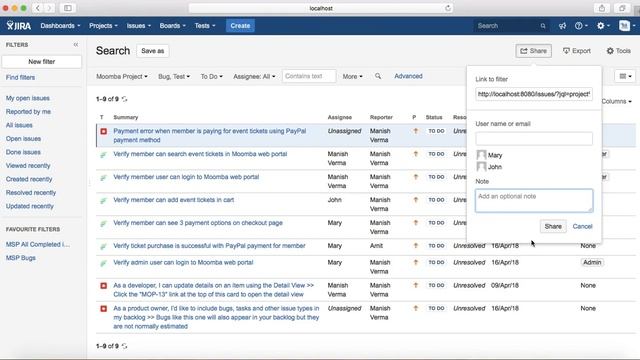This screenshot has width=640, height=360.
Task: Open Payment error PayPal issue link
Action: pyautogui.click(x=209, y=136)
